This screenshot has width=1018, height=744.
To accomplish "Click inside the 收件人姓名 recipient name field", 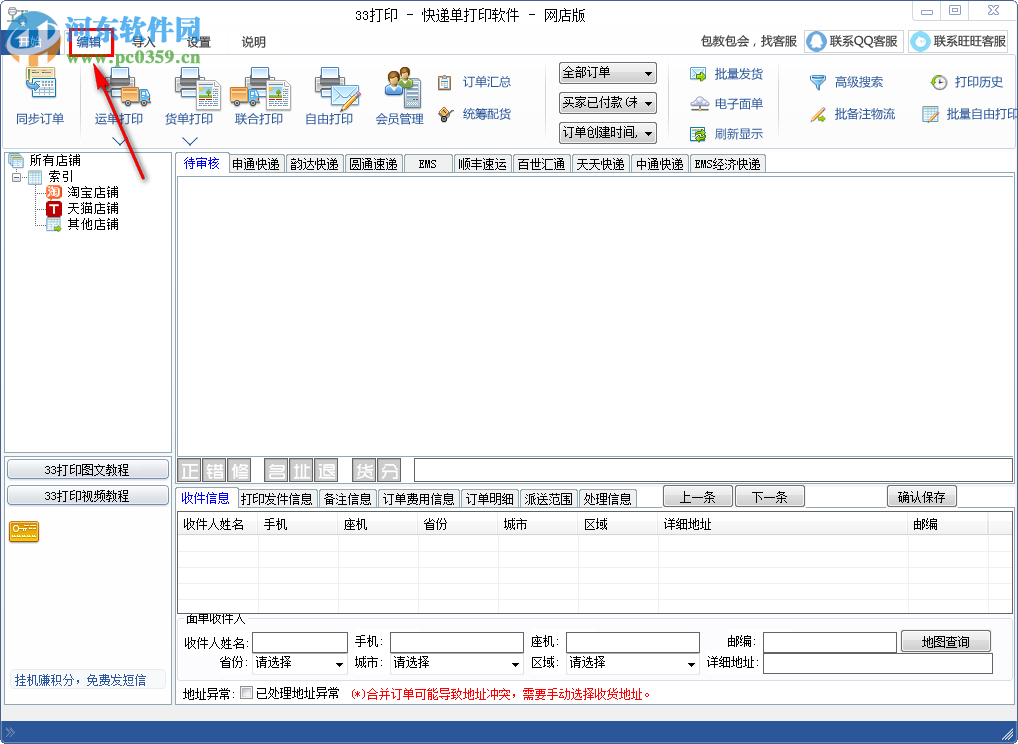I will (300, 641).
